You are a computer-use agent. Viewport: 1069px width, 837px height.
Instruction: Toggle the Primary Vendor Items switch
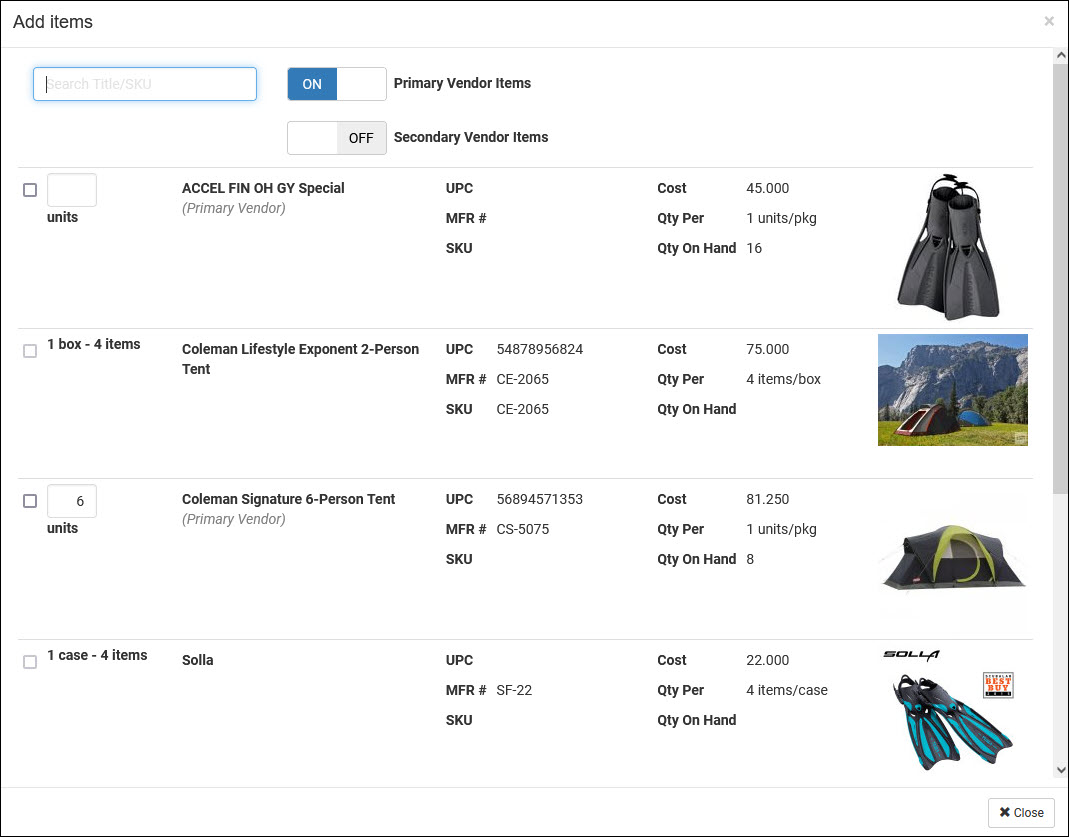click(x=337, y=84)
